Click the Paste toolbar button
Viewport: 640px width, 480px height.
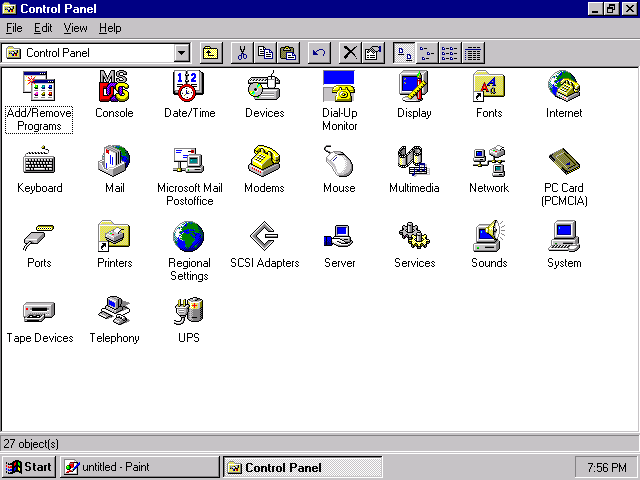click(x=288, y=53)
